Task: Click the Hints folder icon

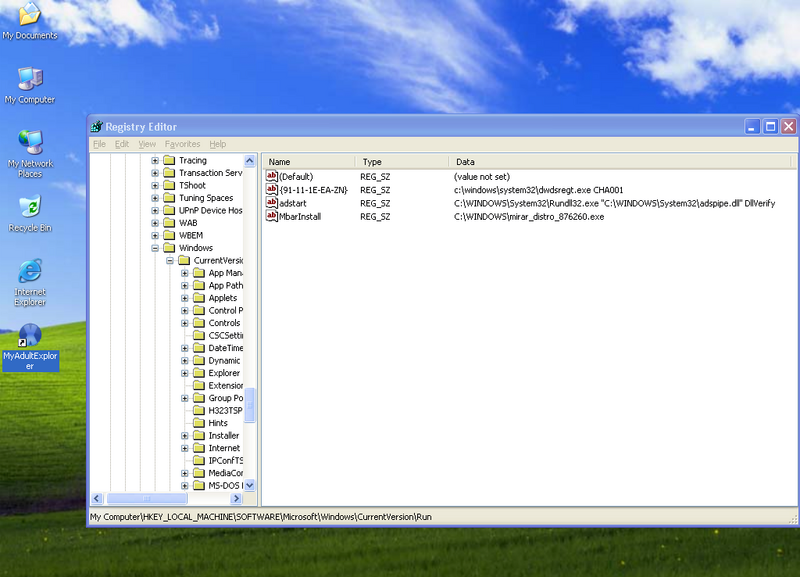Action: click(x=198, y=423)
